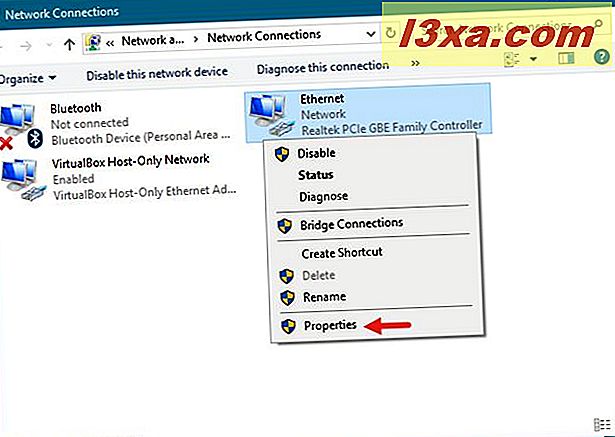
Task: Click Disable this network device
Action: click(157, 74)
